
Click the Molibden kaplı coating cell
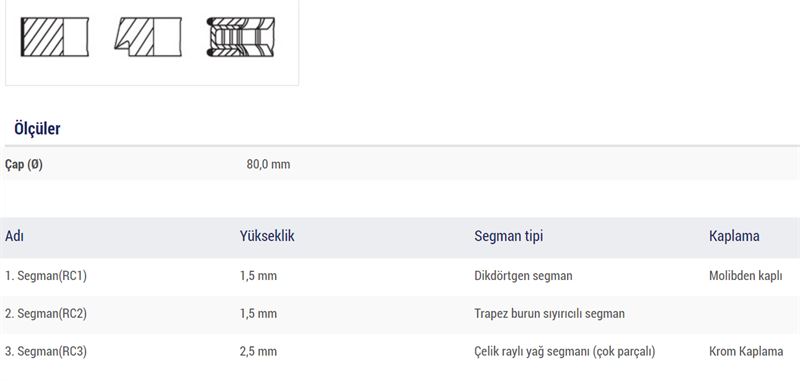tap(745, 276)
